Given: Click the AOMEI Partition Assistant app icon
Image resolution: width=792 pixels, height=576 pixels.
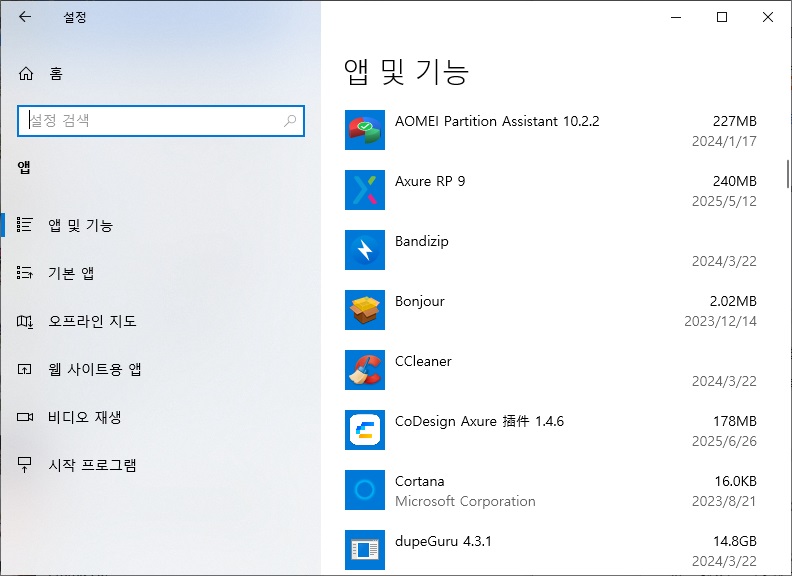Looking at the screenshot, I should point(365,130).
